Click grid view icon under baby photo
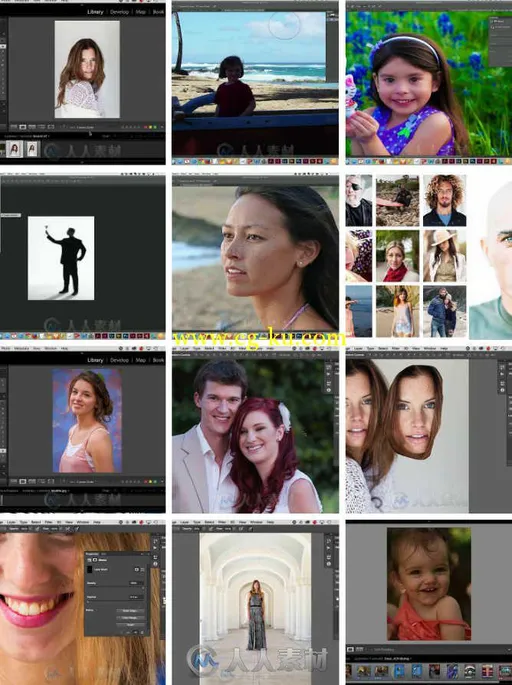The width and height of the screenshot is (512, 685). [360, 649]
